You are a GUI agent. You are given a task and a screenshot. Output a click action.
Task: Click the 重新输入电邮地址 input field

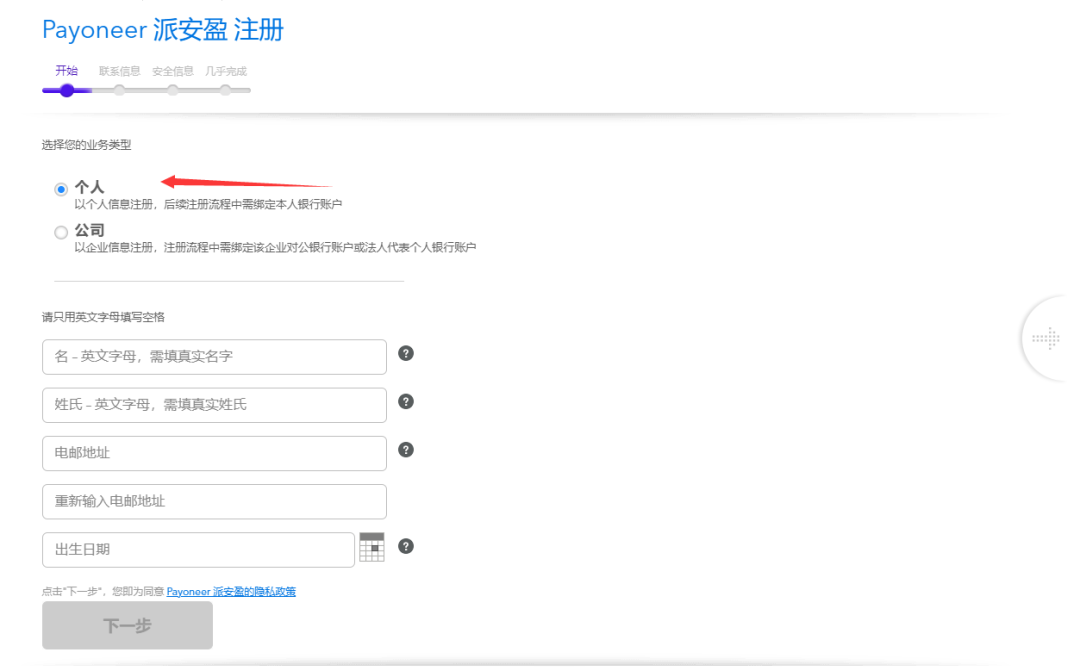click(x=214, y=501)
